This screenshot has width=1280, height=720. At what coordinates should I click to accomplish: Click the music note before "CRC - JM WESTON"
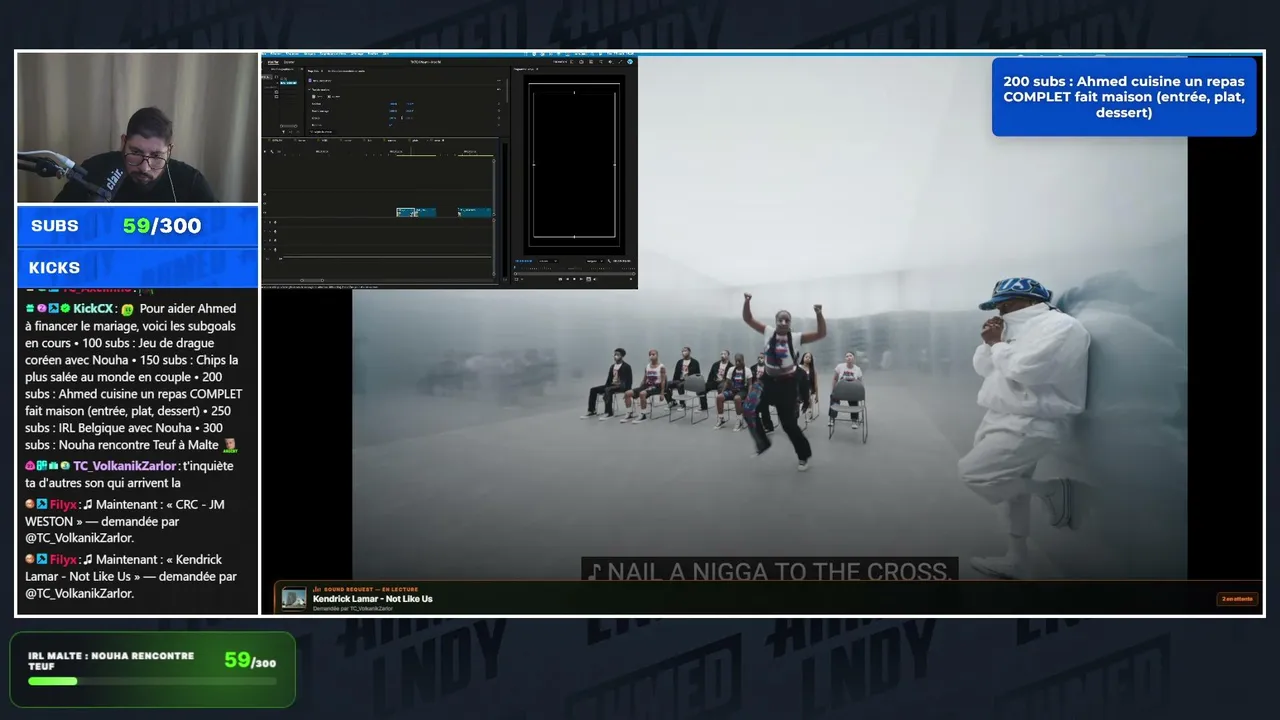pos(88,504)
